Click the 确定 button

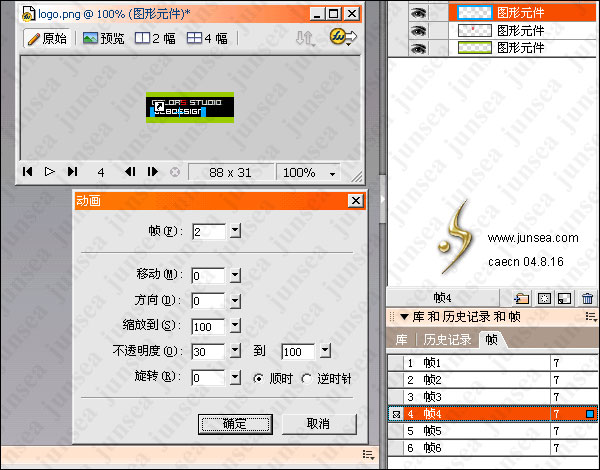235,423
